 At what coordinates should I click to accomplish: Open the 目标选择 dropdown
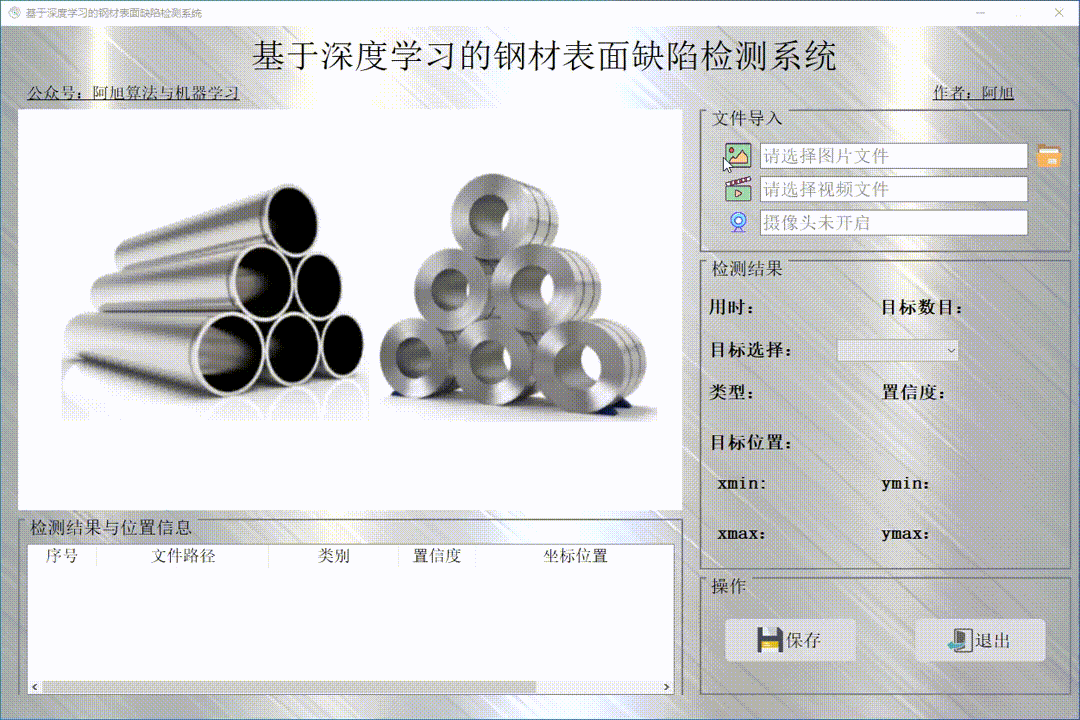coord(897,350)
